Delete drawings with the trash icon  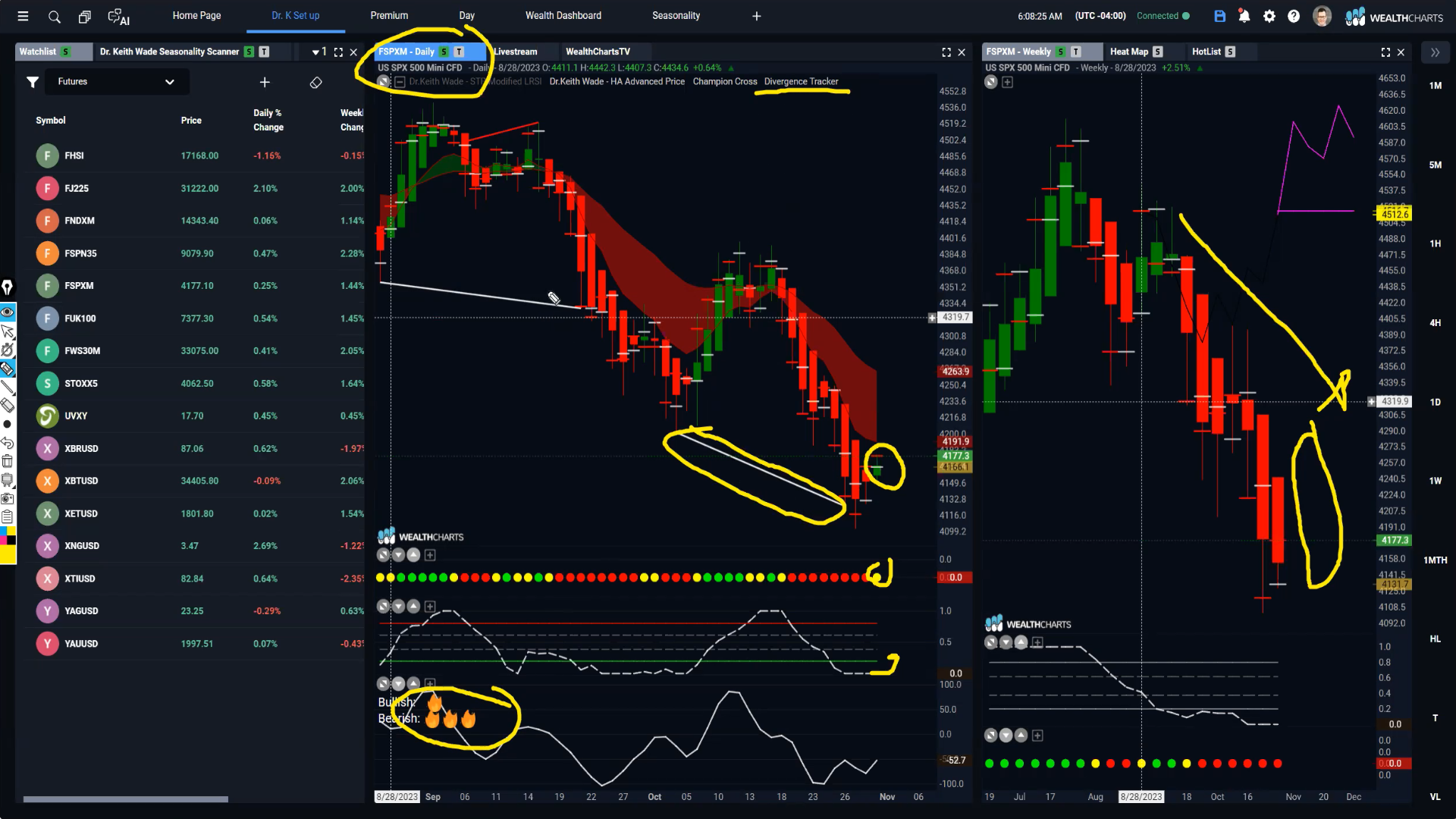pos(8,461)
